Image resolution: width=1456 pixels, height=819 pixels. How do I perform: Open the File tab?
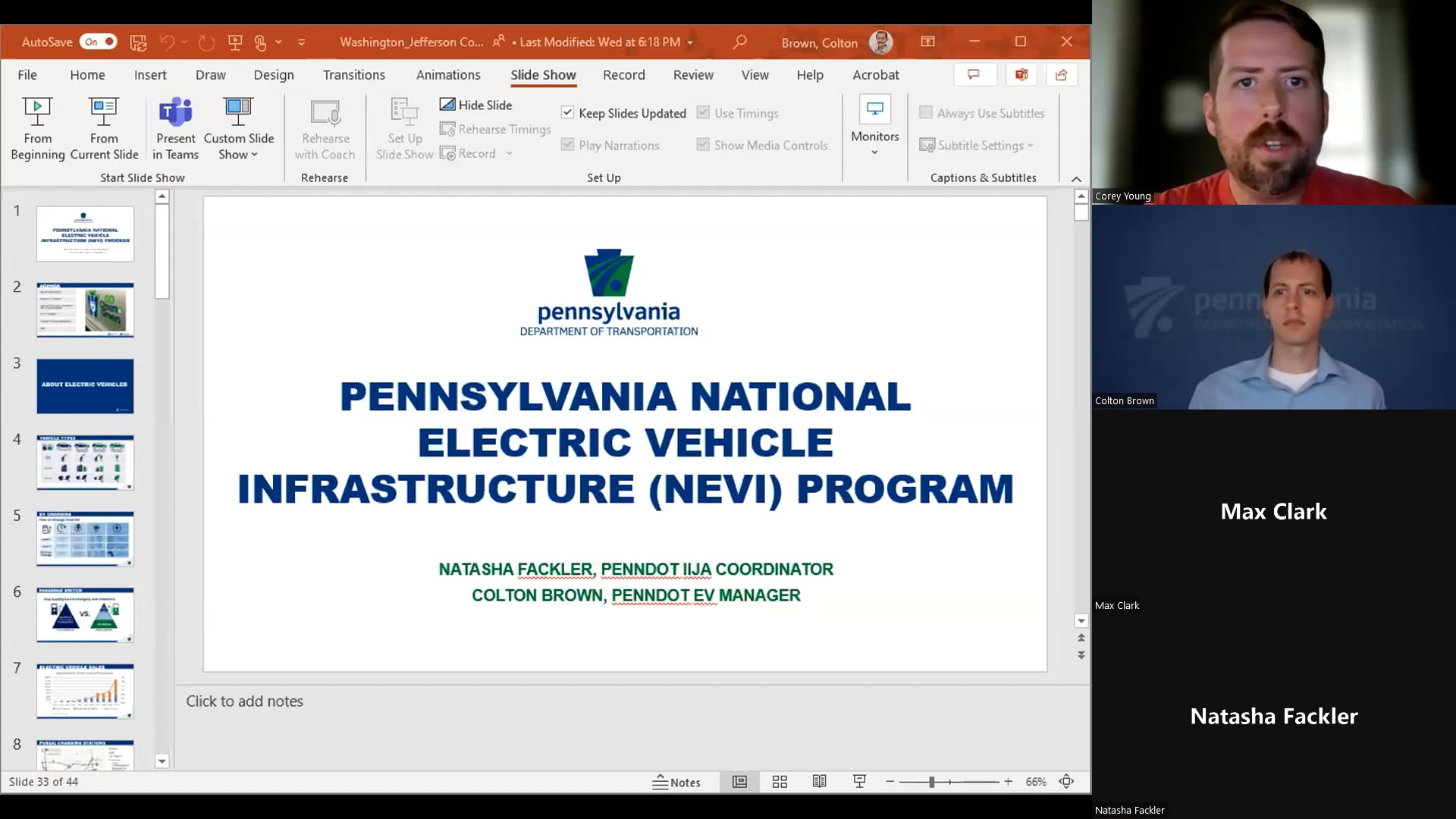pos(27,74)
